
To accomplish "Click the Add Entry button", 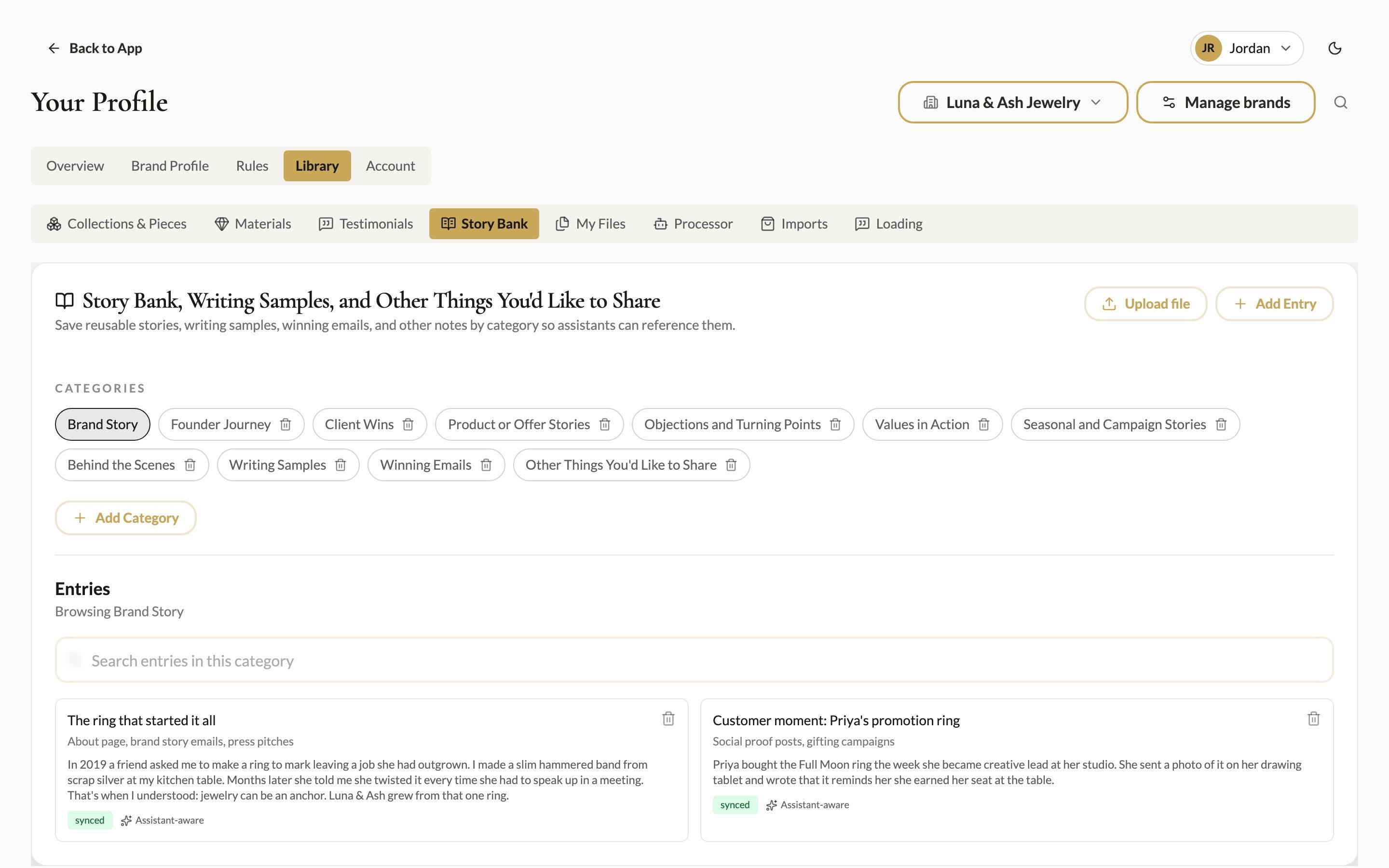I will pos(1274,304).
